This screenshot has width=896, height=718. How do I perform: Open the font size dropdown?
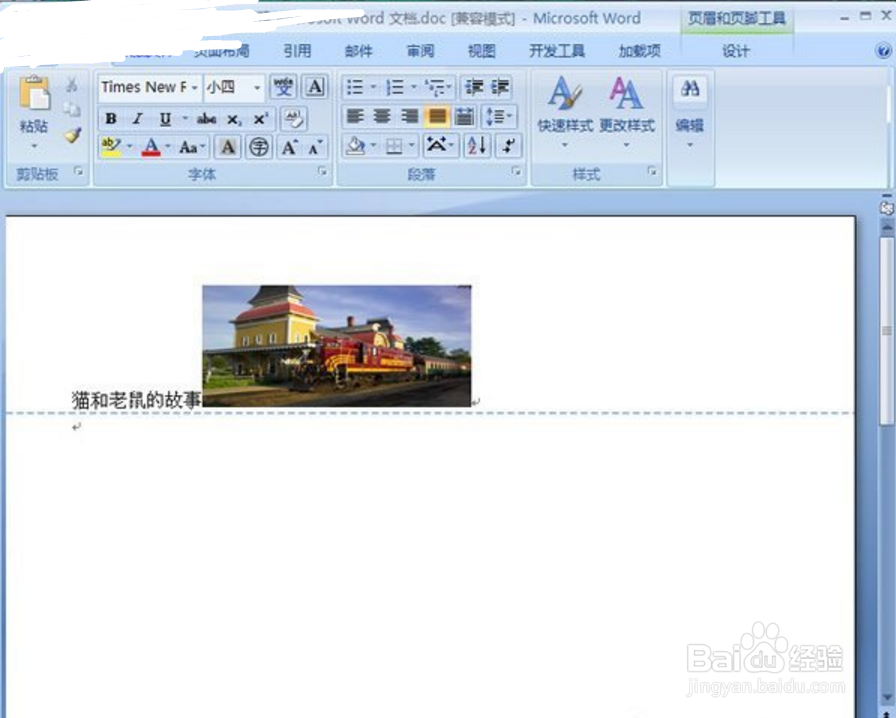[x=257, y=87]
